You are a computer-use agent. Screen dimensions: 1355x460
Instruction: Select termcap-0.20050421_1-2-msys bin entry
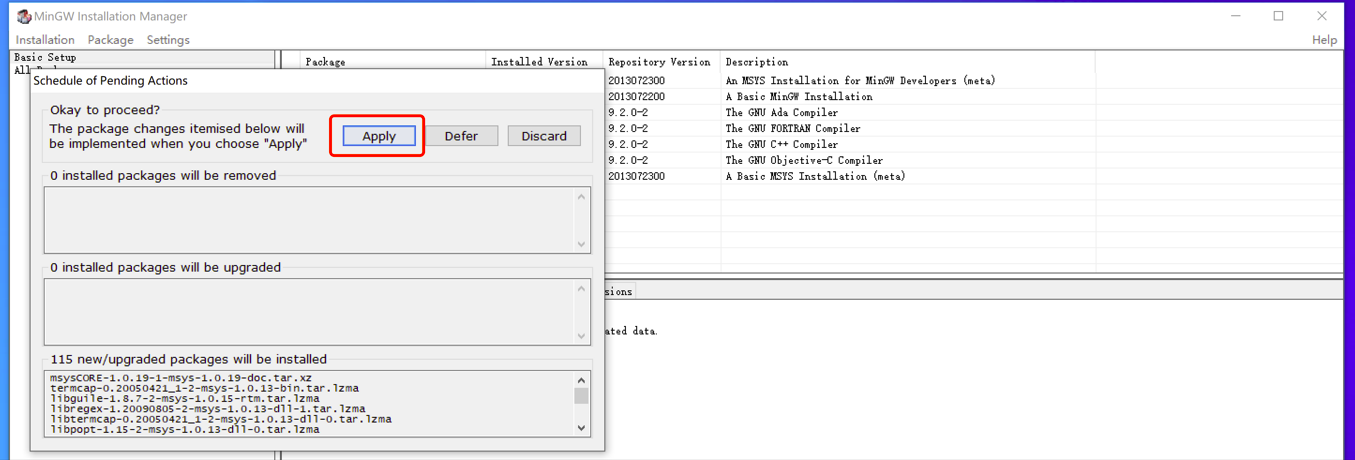pyautogui.click(x=204, y=388)
